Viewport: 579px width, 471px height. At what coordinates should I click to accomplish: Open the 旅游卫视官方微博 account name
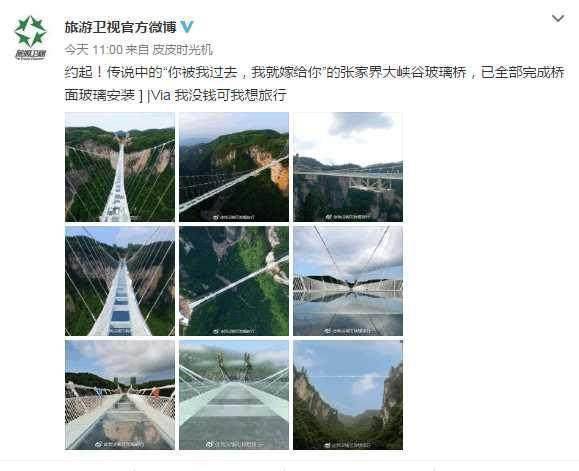[120, 27]
